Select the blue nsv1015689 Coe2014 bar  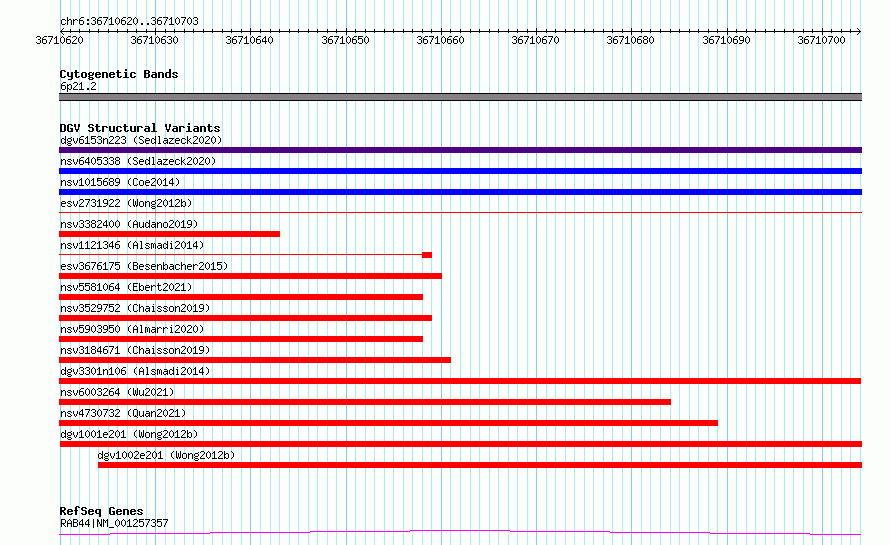click(460, 192)
